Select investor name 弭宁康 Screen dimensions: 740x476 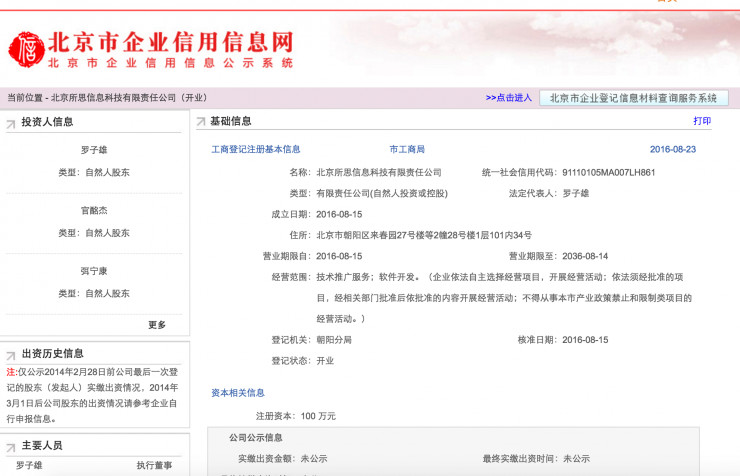click(94, 271)
